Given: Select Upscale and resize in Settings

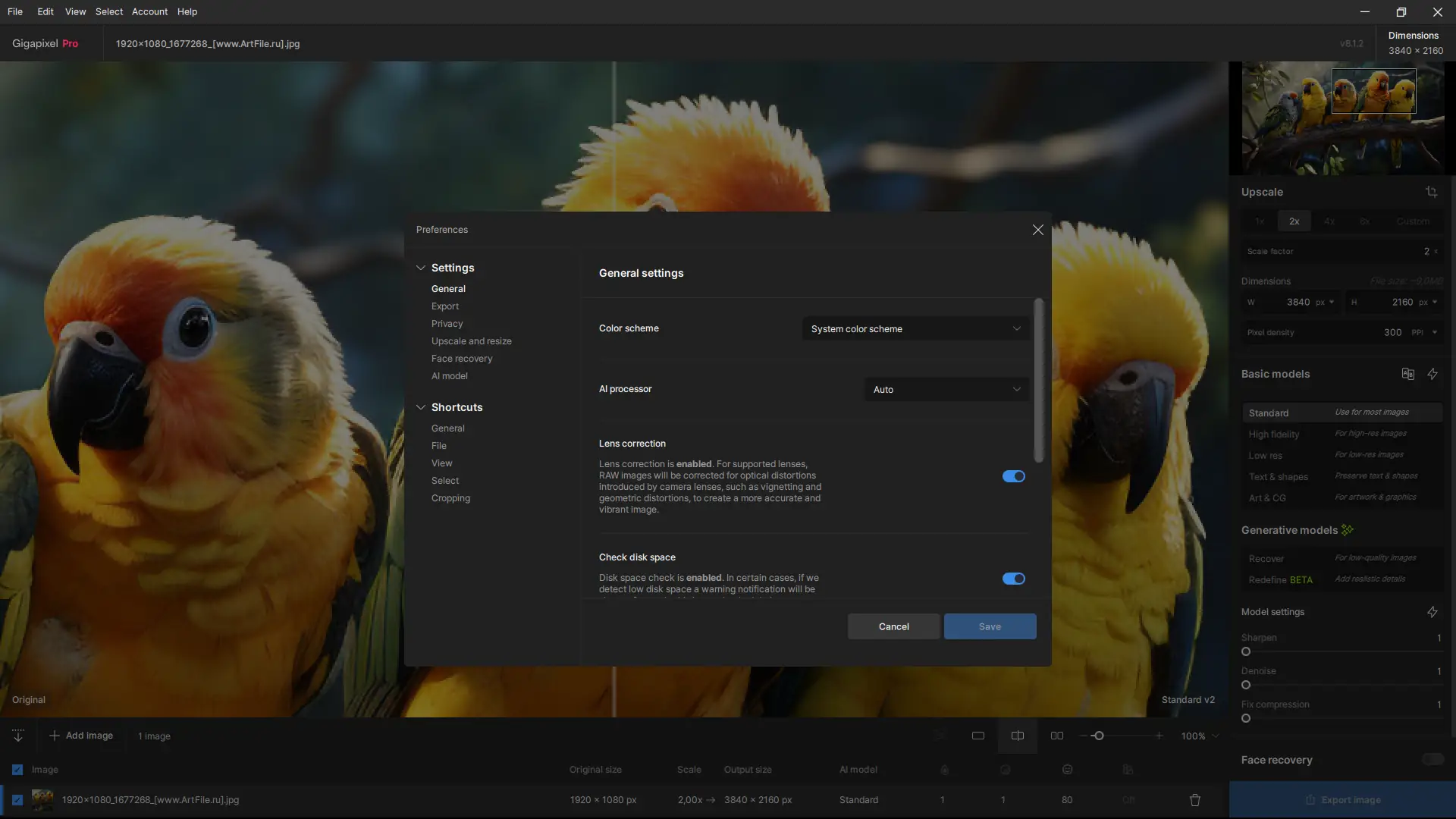Looking at the screenshot, I should (x=471, y=341).
